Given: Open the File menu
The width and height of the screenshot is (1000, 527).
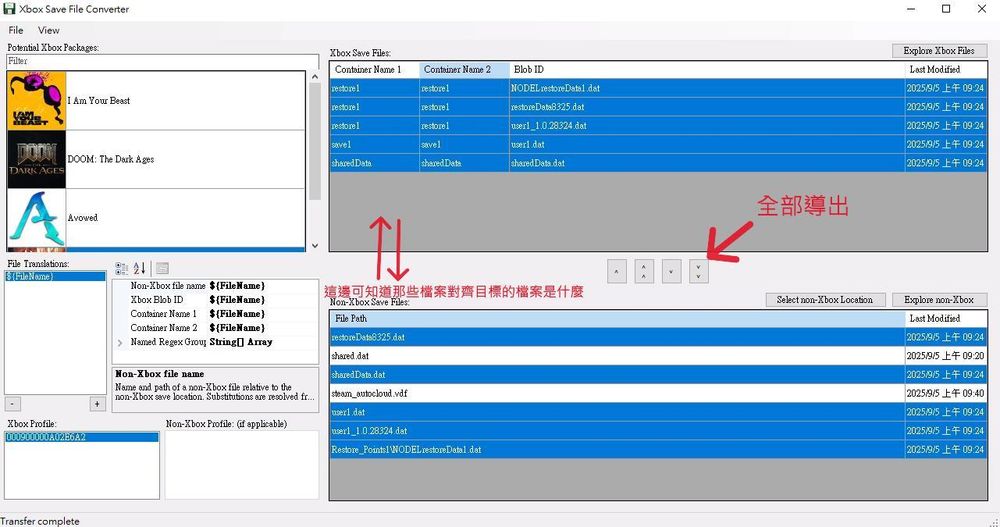Looking at the screenshot, I should point(16,30).
